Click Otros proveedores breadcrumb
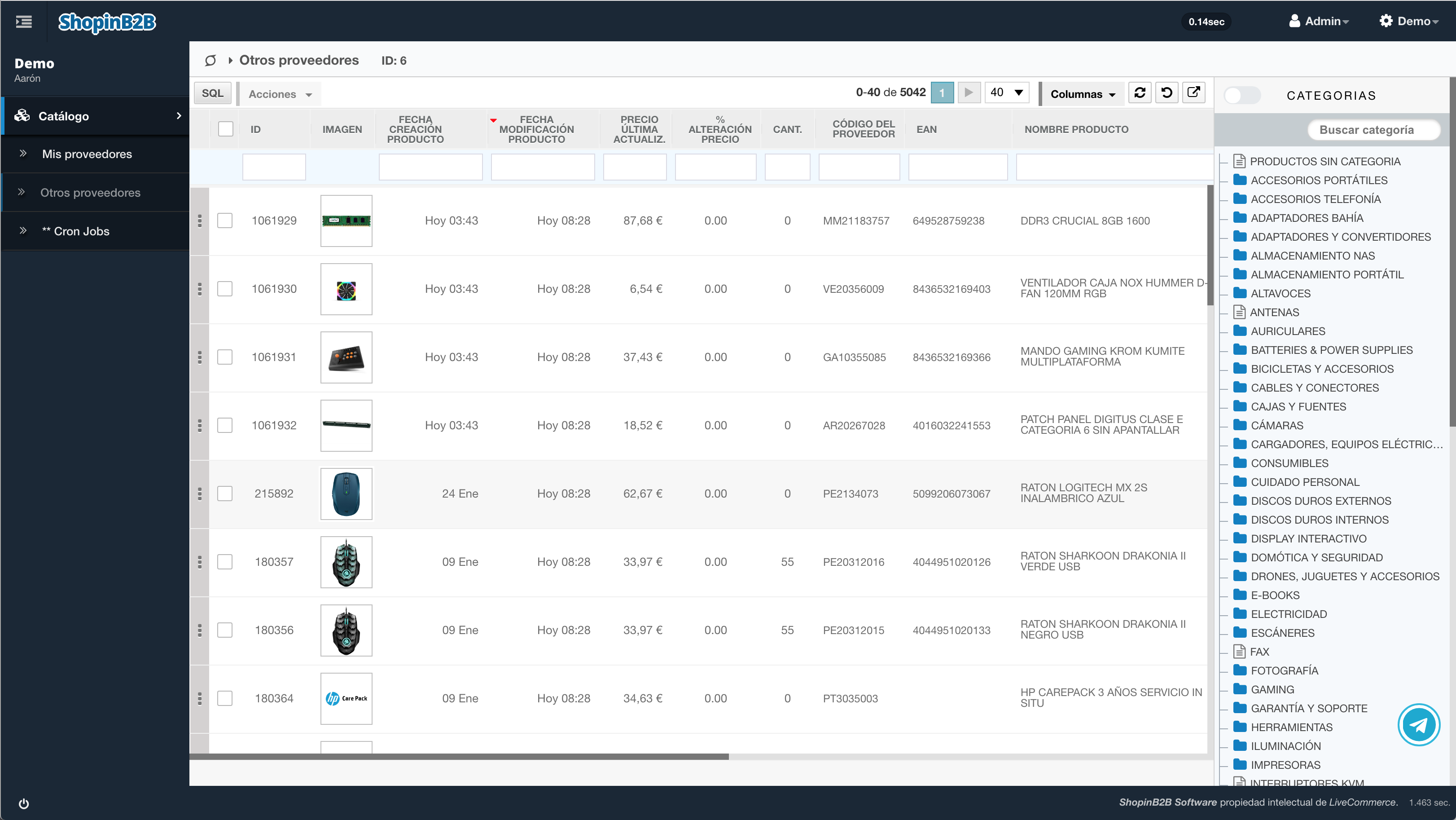Screen dimensions: 1456x820 click(x=299, y=60)
